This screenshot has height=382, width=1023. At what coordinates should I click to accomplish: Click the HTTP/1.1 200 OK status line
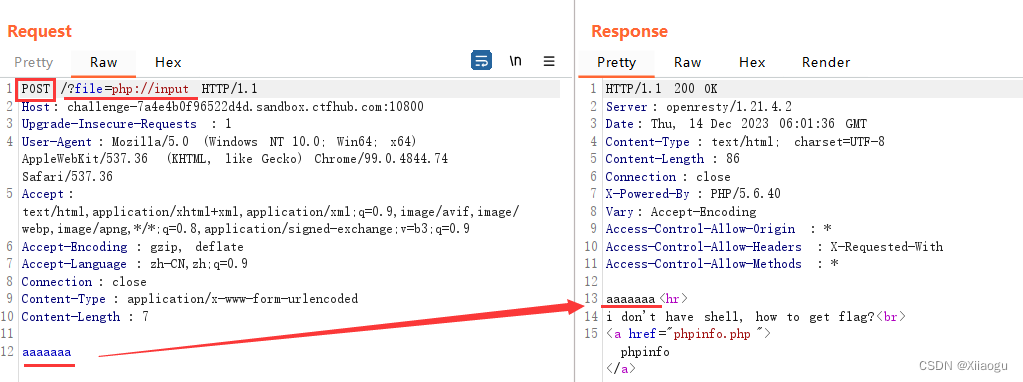pos(661,89)
